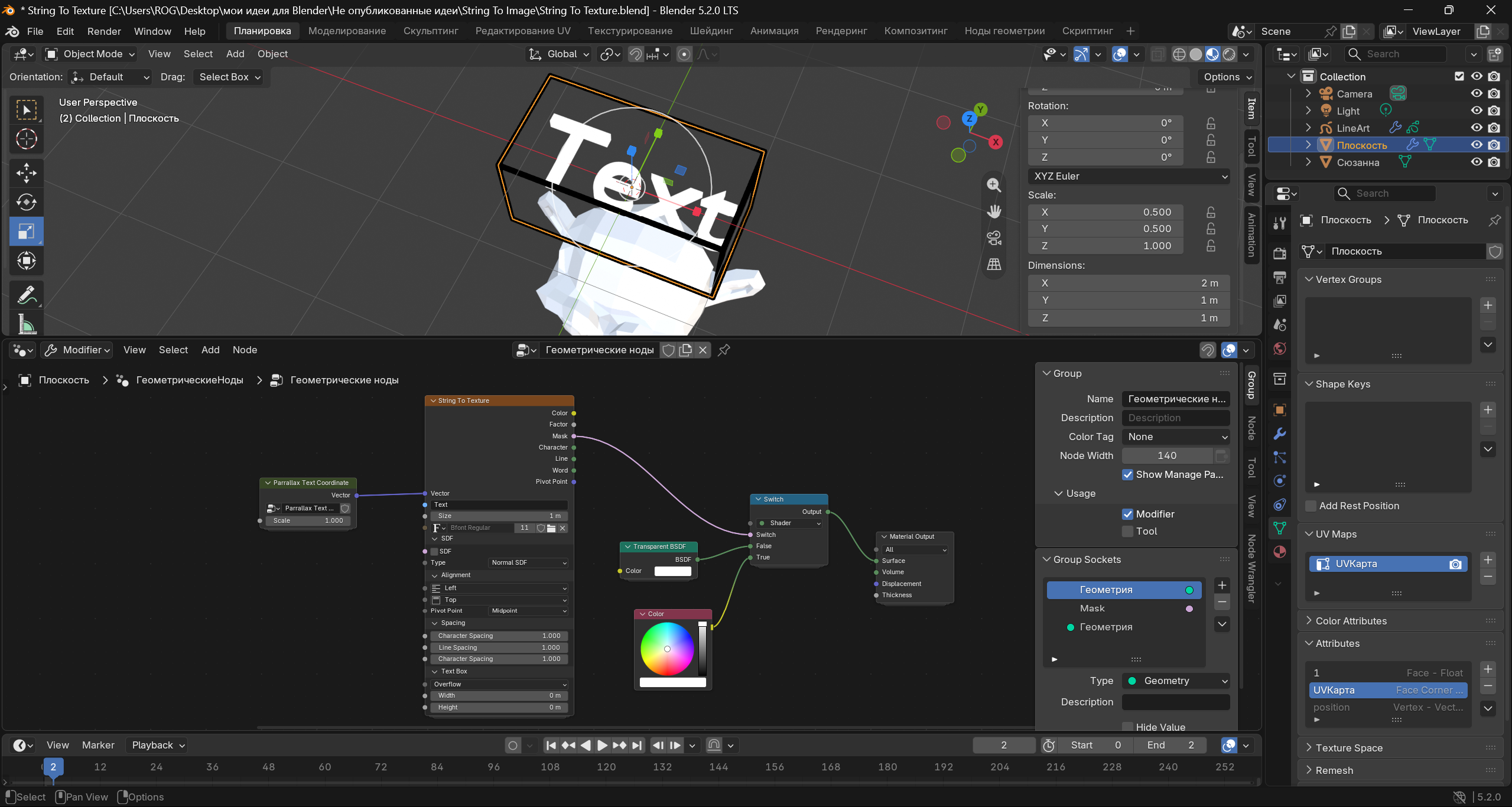Open the Render menu

tap(104, 31)
